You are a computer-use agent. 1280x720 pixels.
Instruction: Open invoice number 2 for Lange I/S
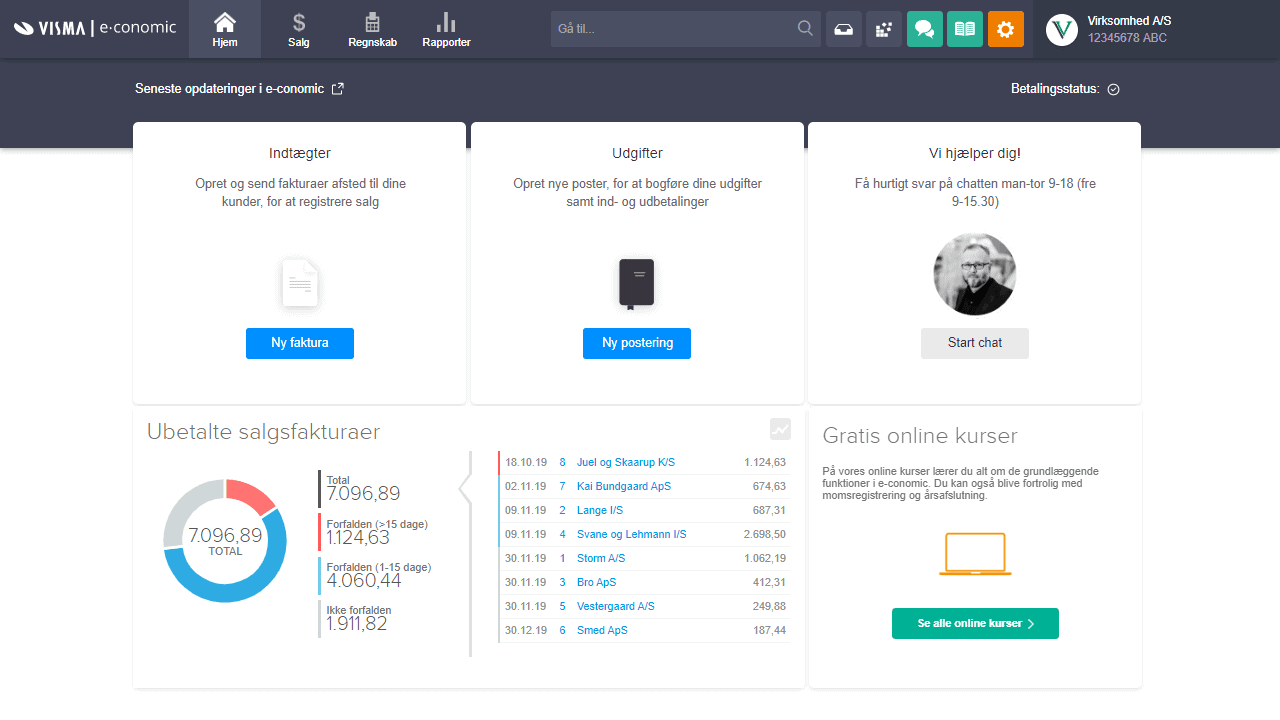[x=563, y=510]
